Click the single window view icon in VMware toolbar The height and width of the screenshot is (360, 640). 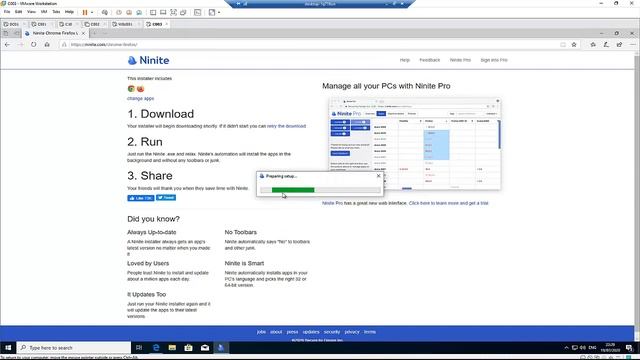tap(163, 12)
